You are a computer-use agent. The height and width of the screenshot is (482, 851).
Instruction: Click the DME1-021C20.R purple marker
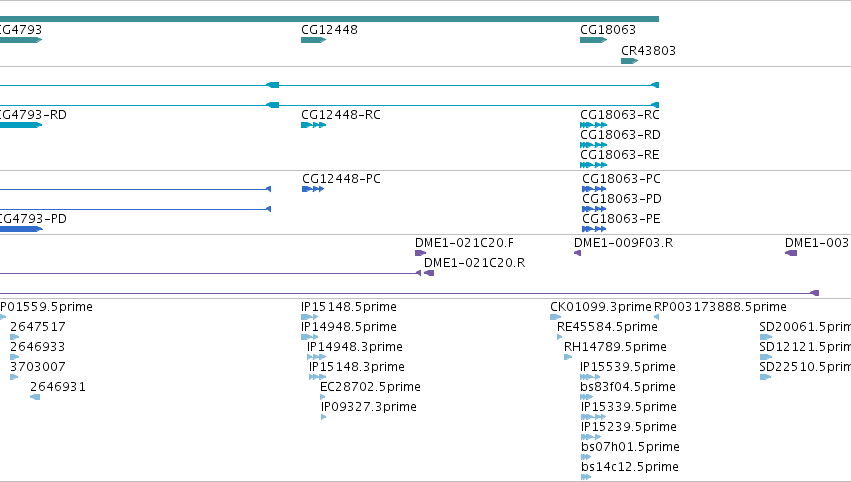pos(429,273)
